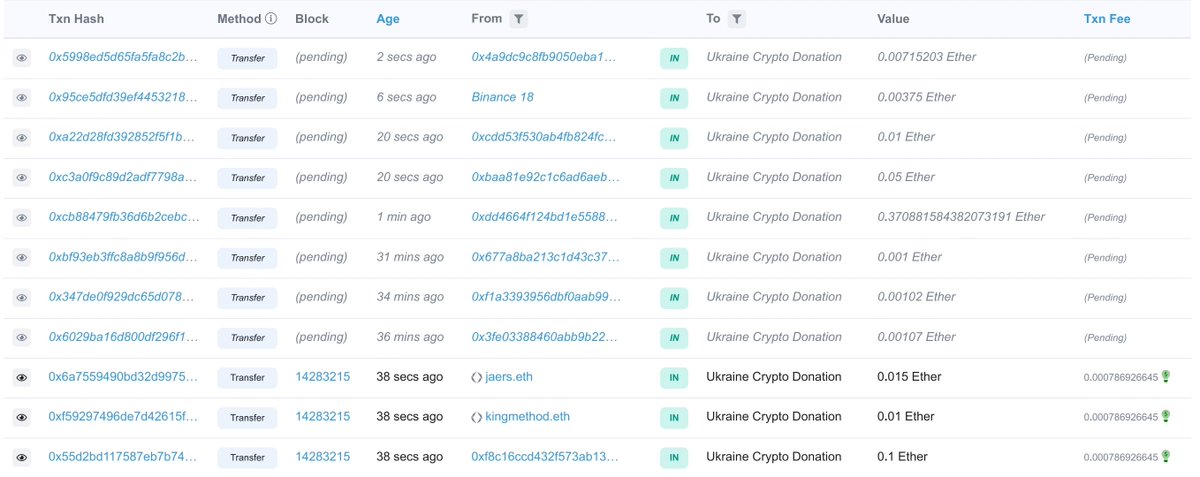The image size is (1200, 477).
Task: Click the green gas icon in the jaers.eth row
Action: coord(1165,377)
